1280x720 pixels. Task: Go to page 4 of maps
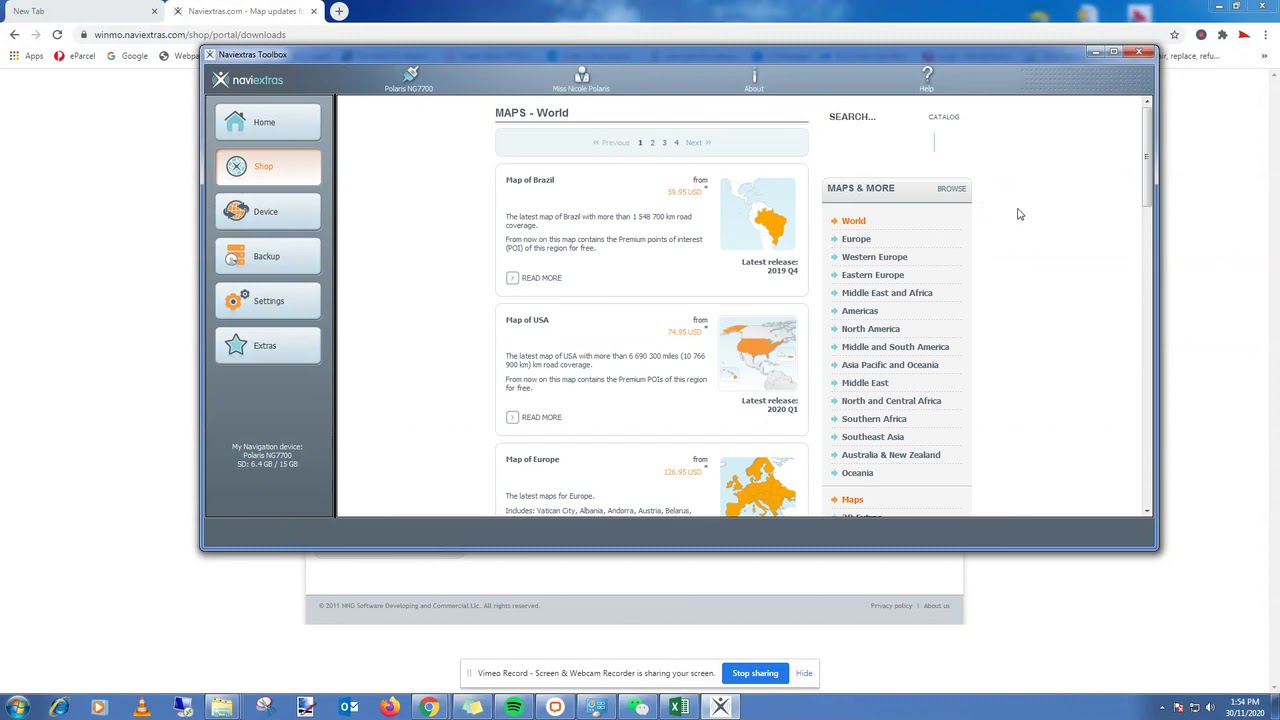(676, 143)
